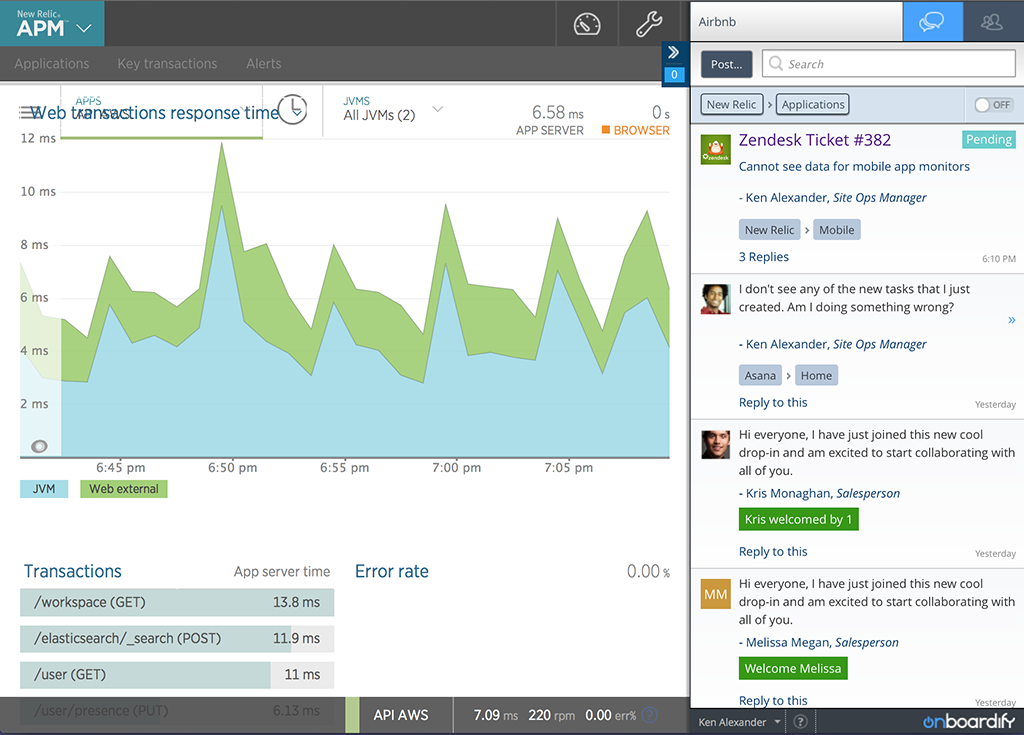Go to the Key transactions menu item

pos(167,63)
